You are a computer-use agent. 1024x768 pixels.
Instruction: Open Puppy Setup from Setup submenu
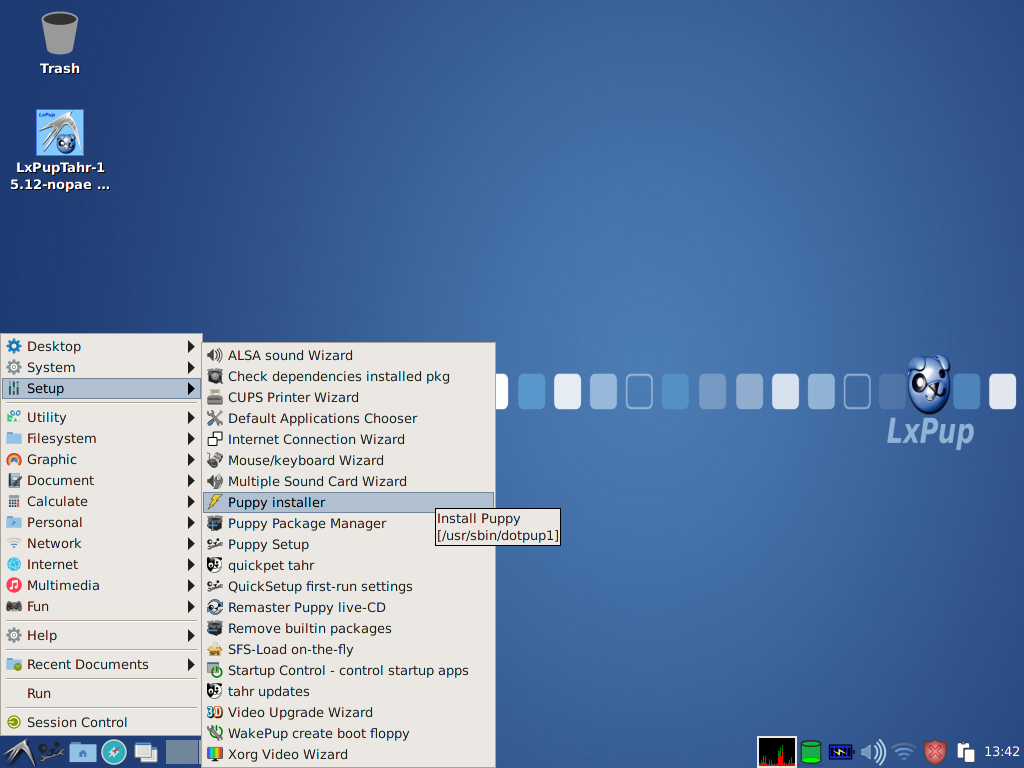(349, 544)
